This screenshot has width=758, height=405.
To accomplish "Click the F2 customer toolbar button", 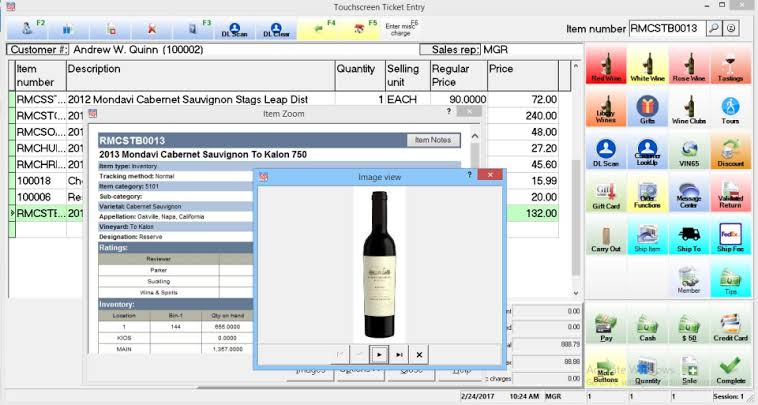I will click(x=28, y=29).
